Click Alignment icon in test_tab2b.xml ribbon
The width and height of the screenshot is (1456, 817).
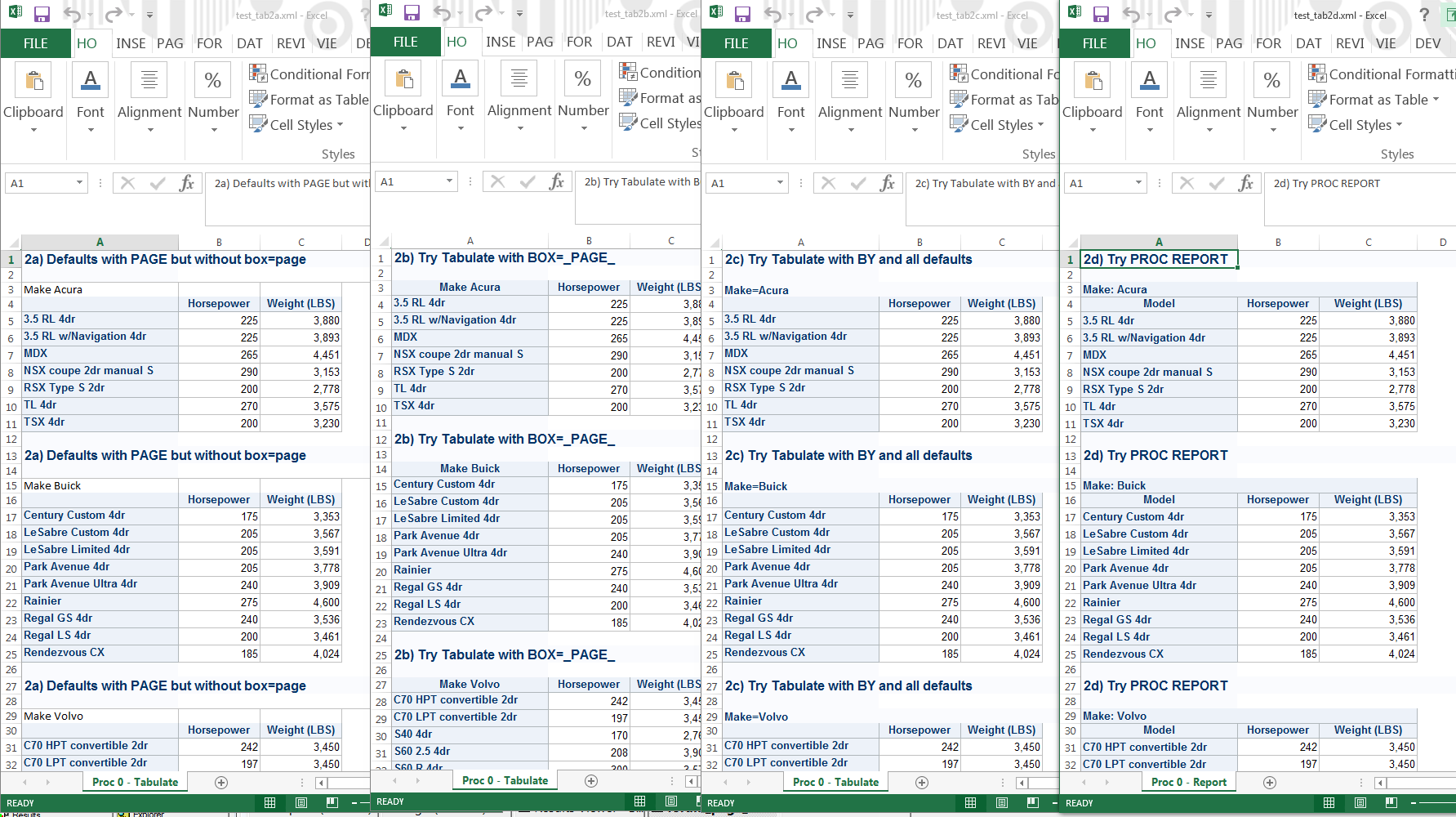pyautogui.click(x=519, y=79)
